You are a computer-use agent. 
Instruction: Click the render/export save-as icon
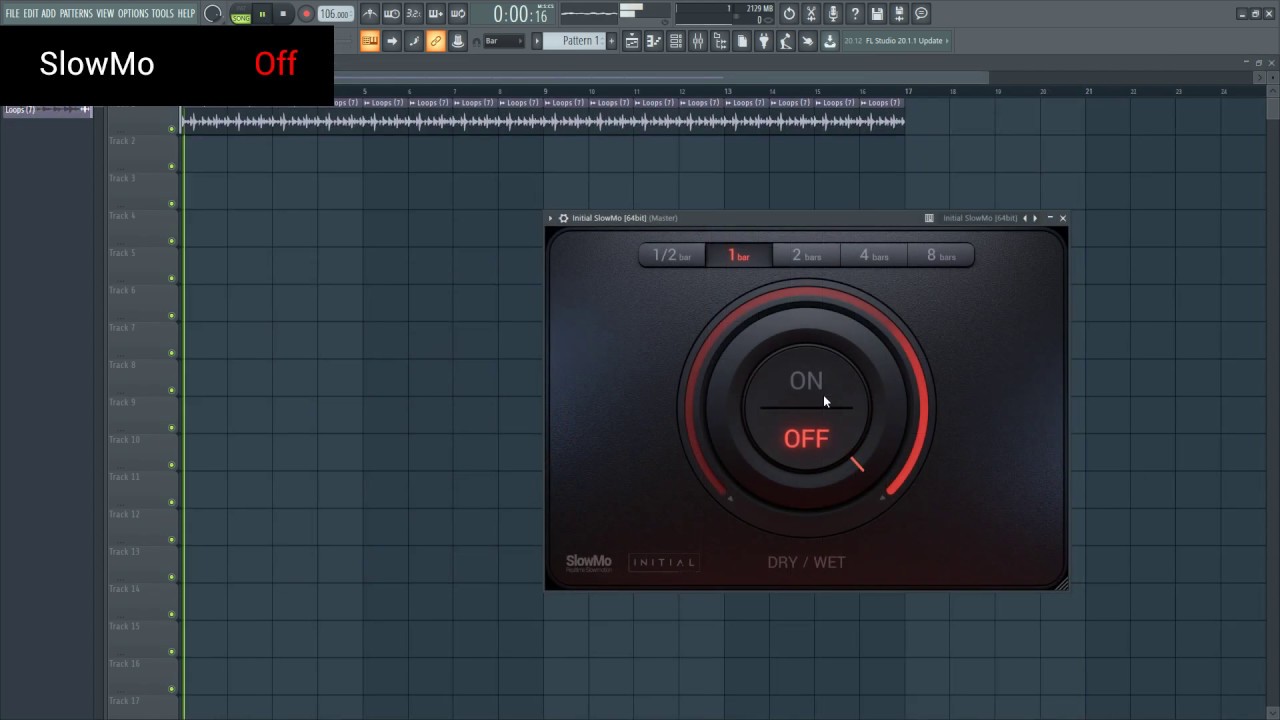tap(899, 14)
